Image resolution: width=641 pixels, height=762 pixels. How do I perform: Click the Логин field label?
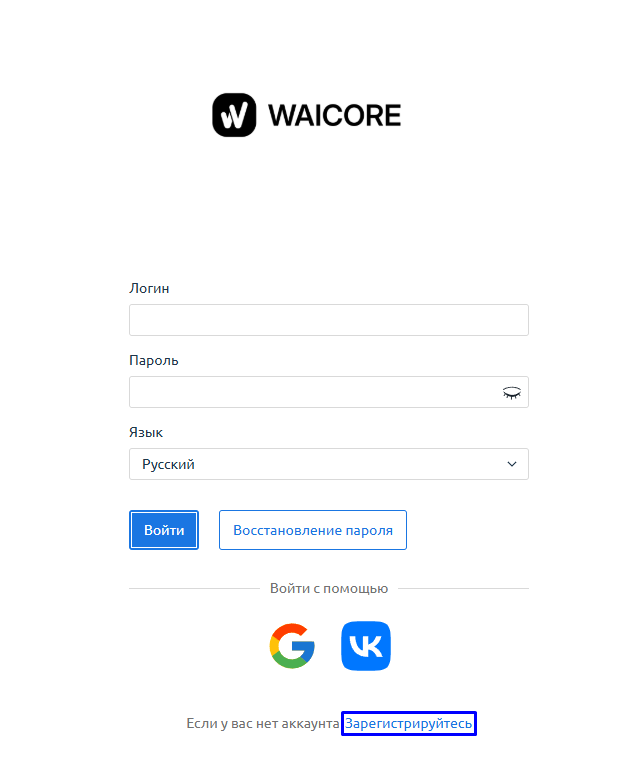pos(149,288)
